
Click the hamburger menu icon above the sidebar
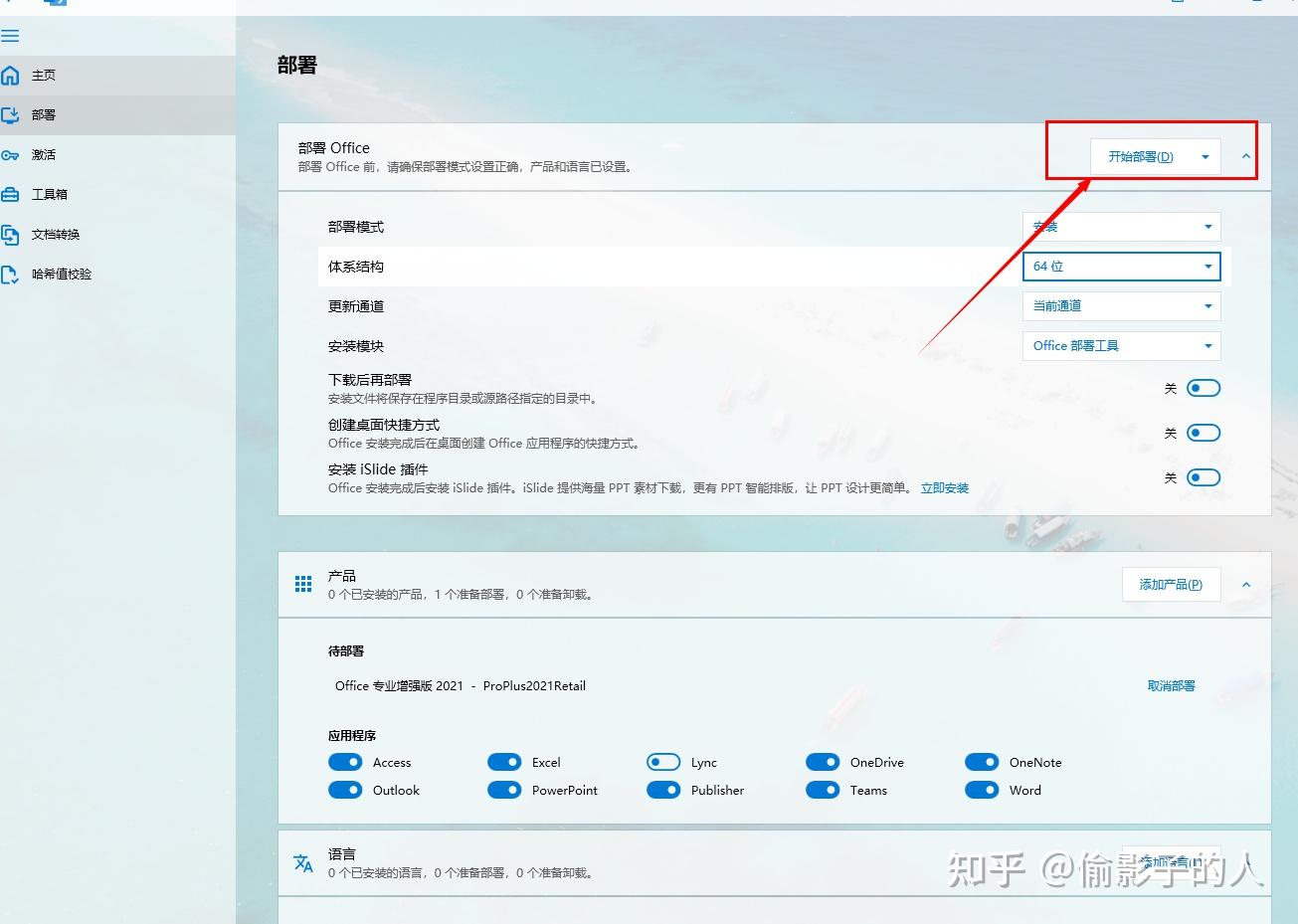coord(11,36)
